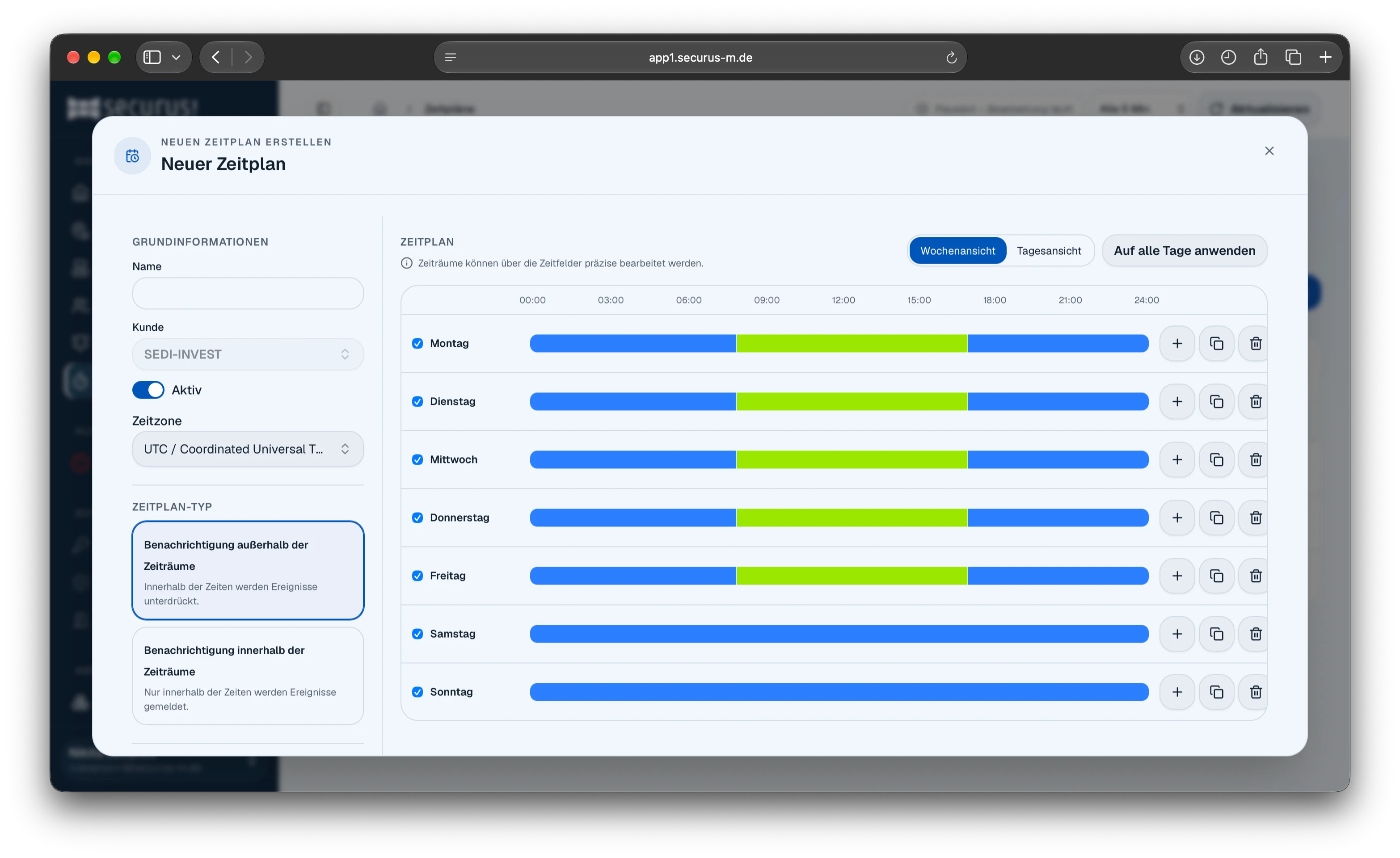Image resolution: width=1400 pixels, height=858 pixels.
Task: Go back in Safari
Action: (x=215, y=57)
